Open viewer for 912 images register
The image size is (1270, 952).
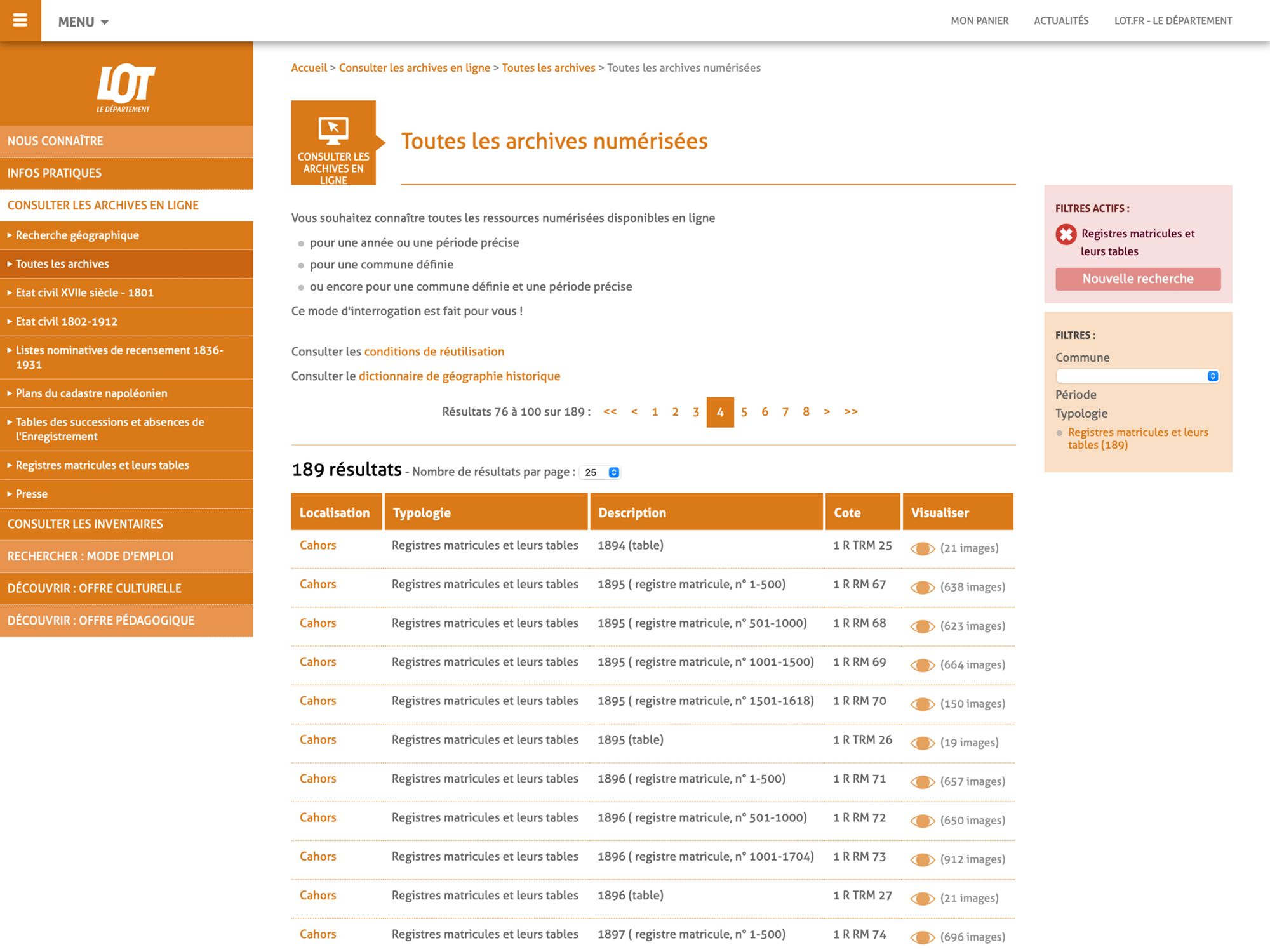(x=923, y=860)
